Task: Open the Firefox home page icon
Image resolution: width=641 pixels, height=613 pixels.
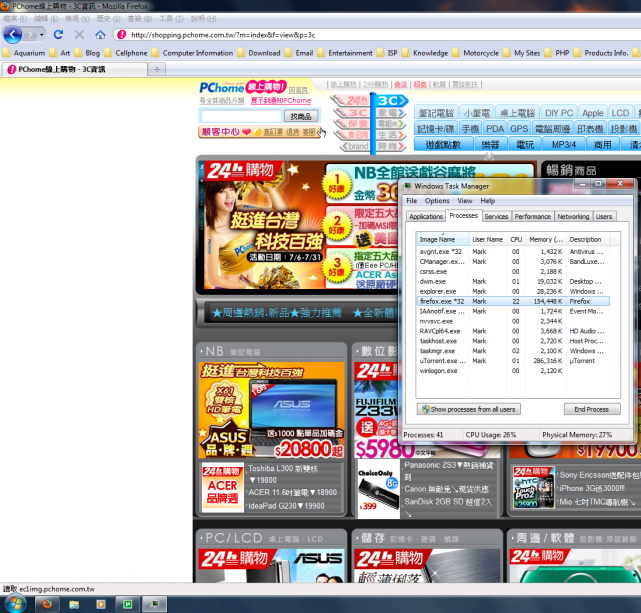Action: (x=100, y=35)
